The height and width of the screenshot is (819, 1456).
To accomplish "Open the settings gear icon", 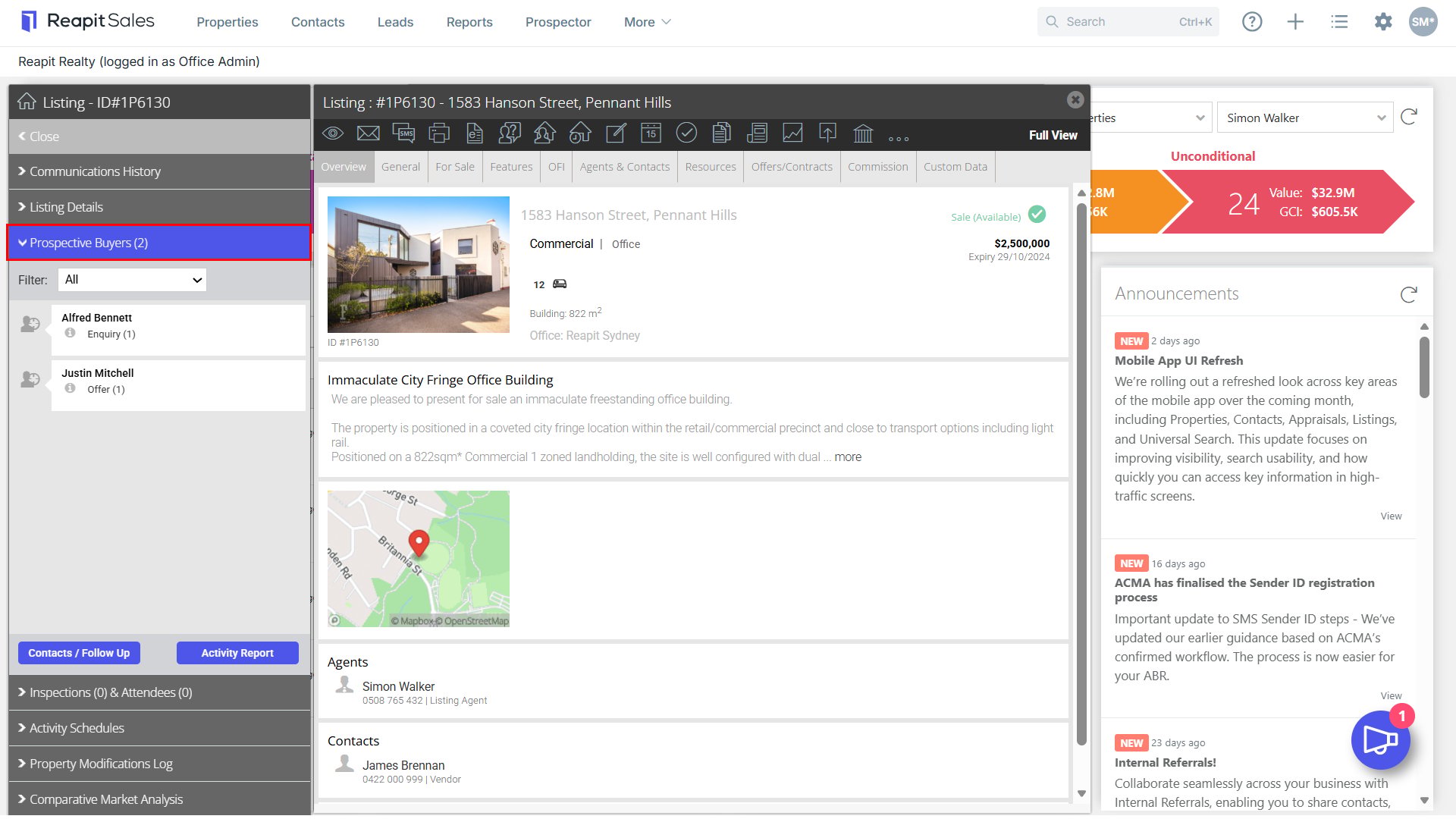I will point(1383,22).
